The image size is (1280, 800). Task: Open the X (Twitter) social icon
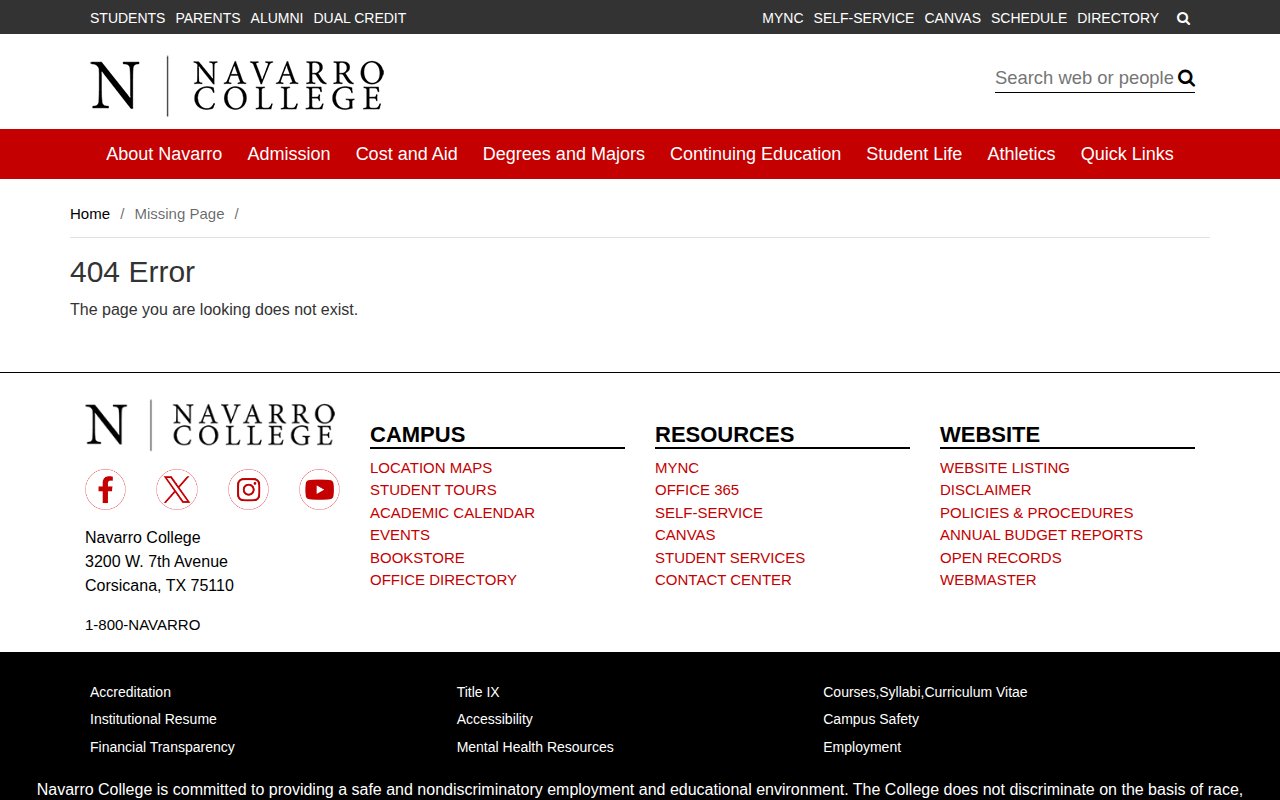click(x=177, y=489)
